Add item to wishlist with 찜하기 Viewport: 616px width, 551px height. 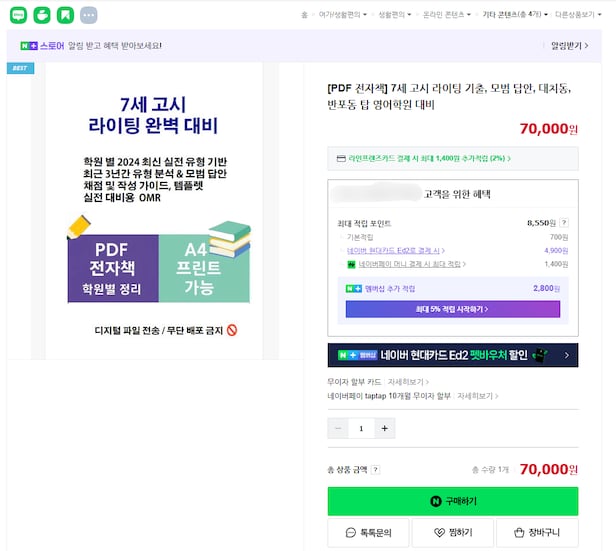(452, 533)
